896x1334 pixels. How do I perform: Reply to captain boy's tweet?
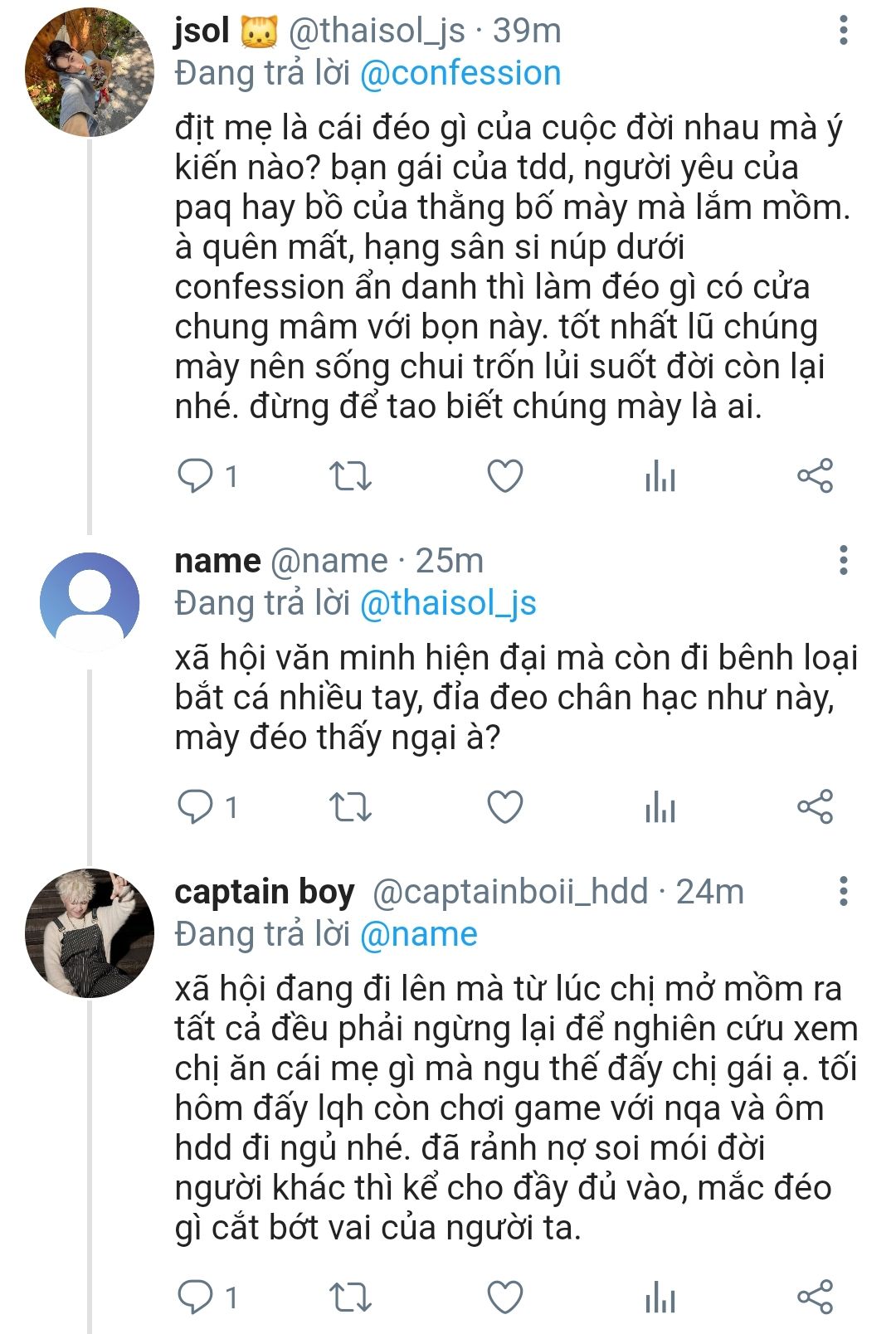197,1297
